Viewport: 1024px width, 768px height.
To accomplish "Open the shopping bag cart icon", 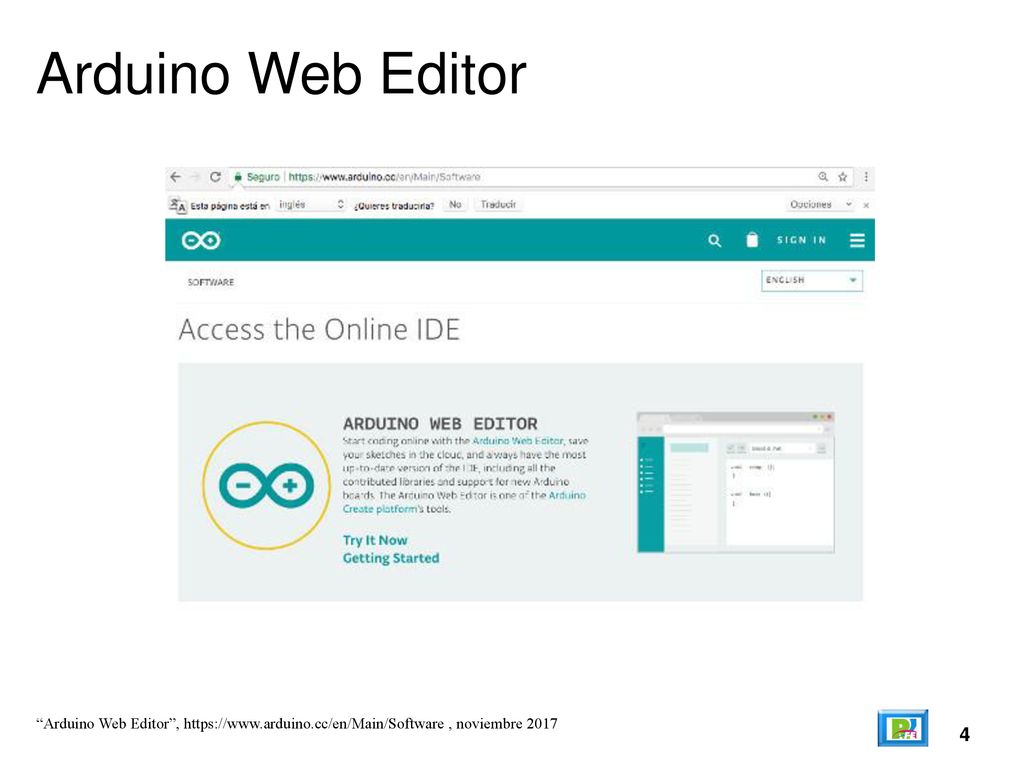I will point(752,240).
